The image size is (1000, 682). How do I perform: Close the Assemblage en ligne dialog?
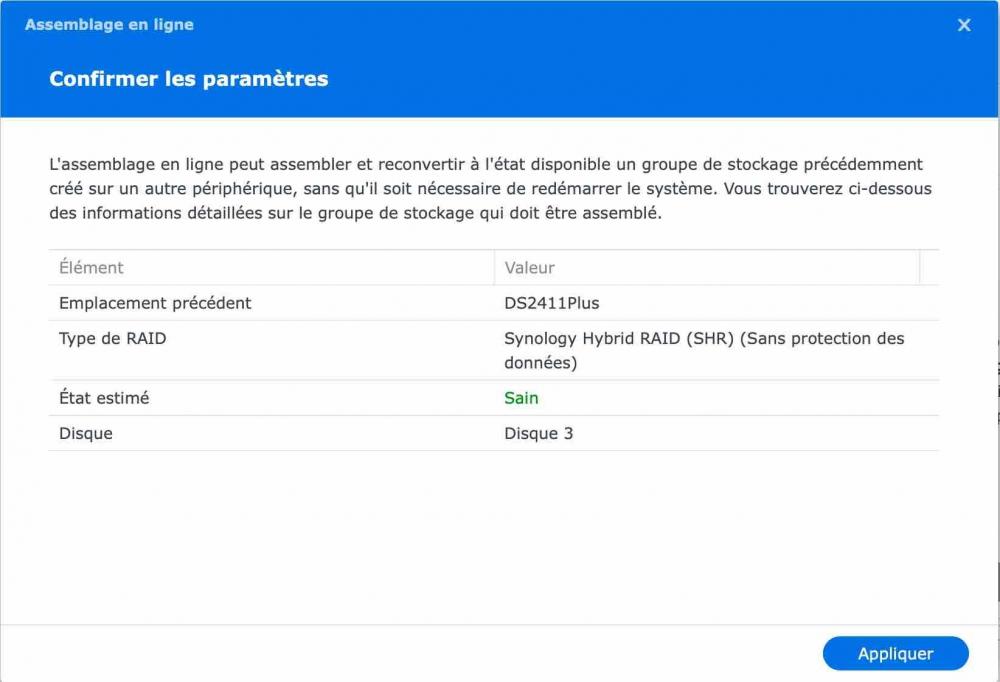click(964, 25)
